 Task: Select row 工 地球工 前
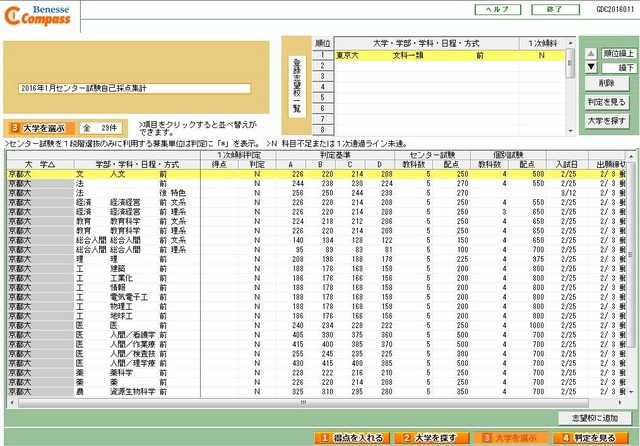coord(316,316)
